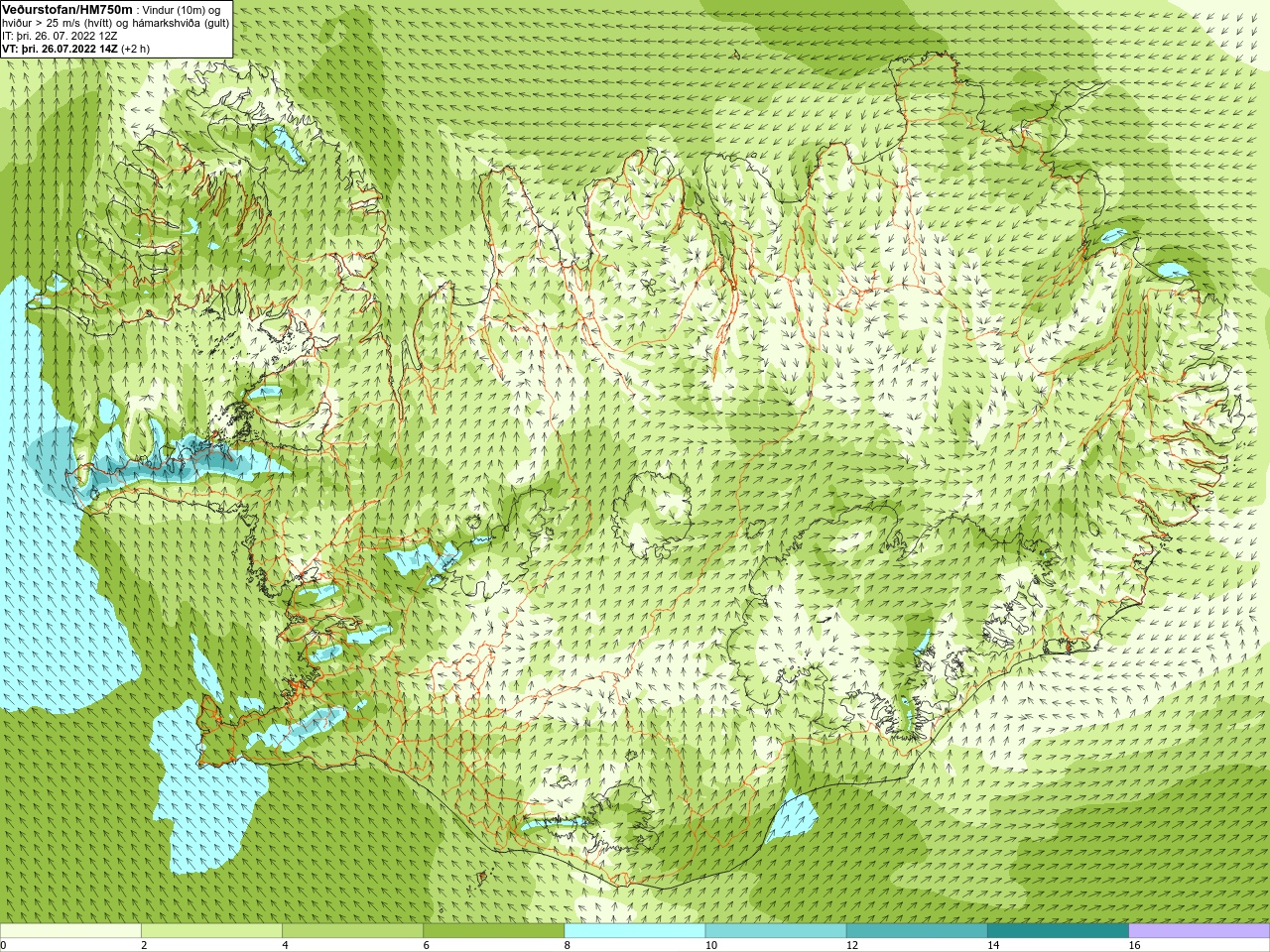Viewport: 1270px width, 952px height.
Task: Click the legend label '0'
Action: coord(3,945)
